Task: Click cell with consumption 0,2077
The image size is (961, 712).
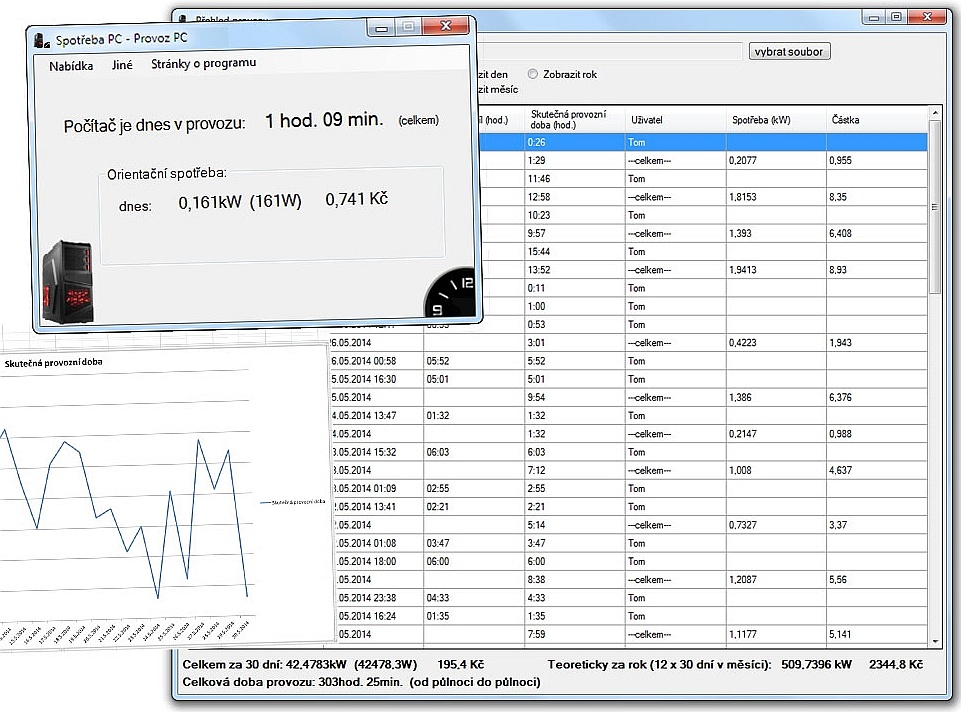Action: (x=777, y=161)
